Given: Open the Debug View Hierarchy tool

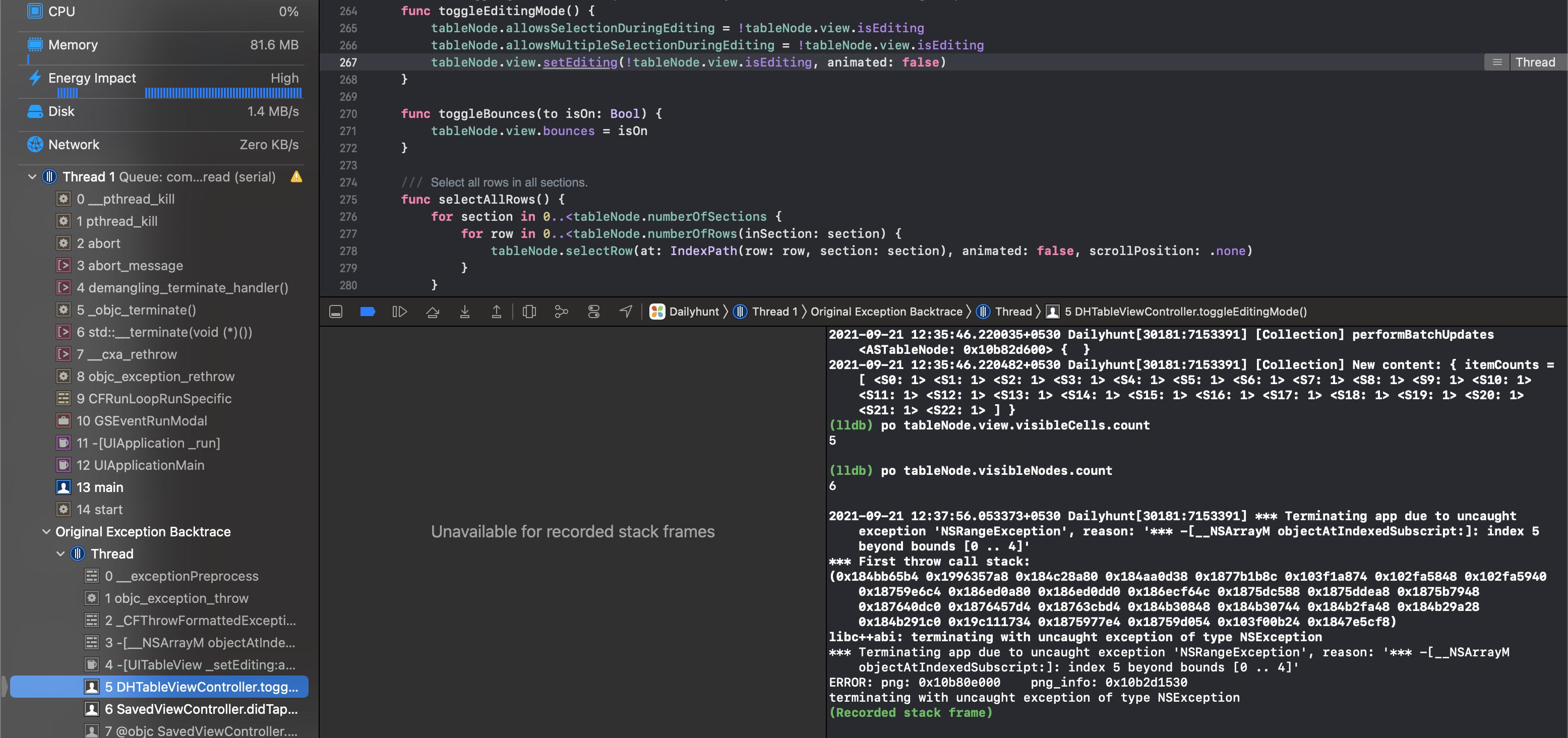Looking at the screenshot, I should (529, 312).
